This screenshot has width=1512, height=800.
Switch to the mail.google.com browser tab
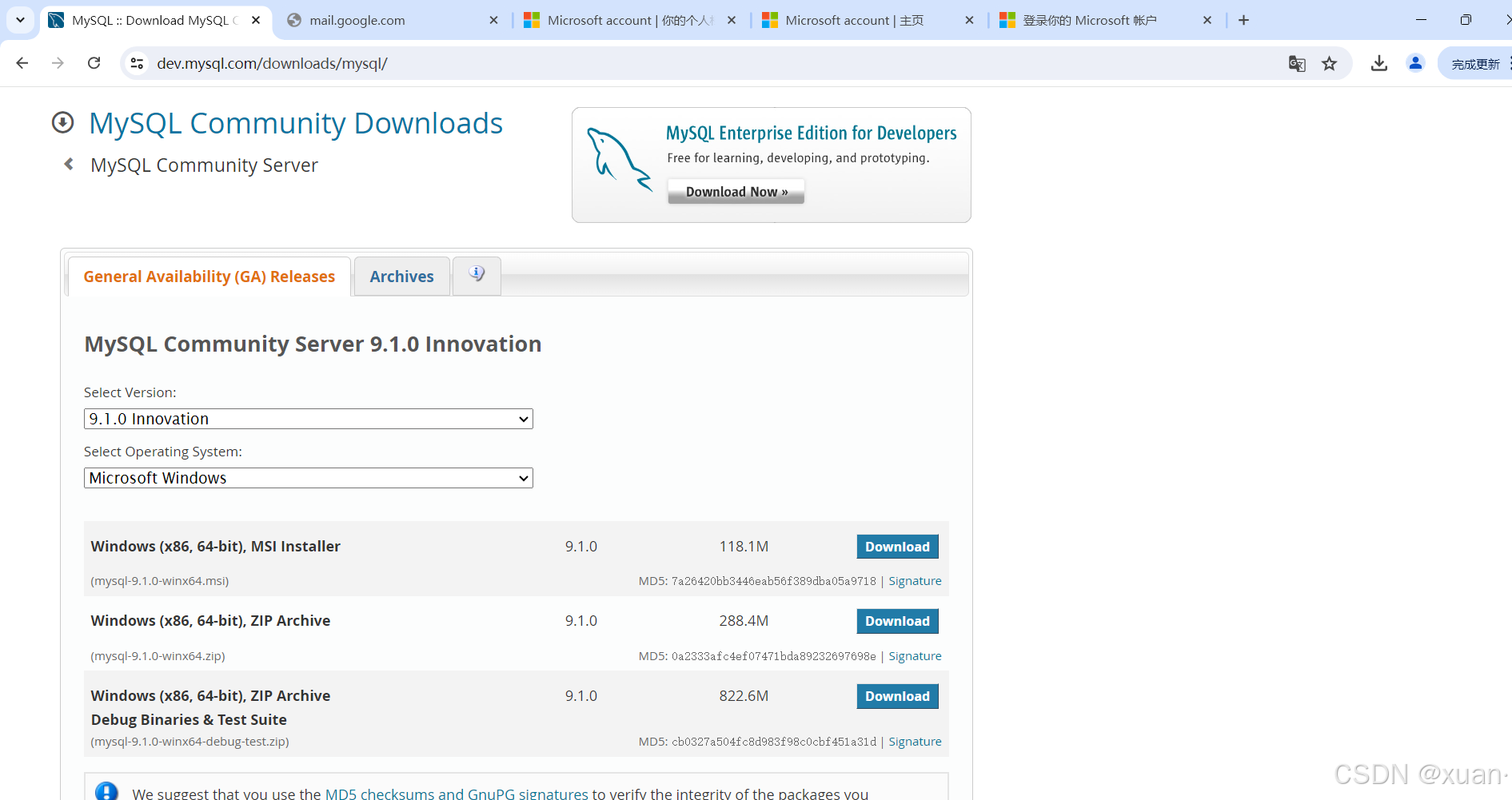click(357, 20)
